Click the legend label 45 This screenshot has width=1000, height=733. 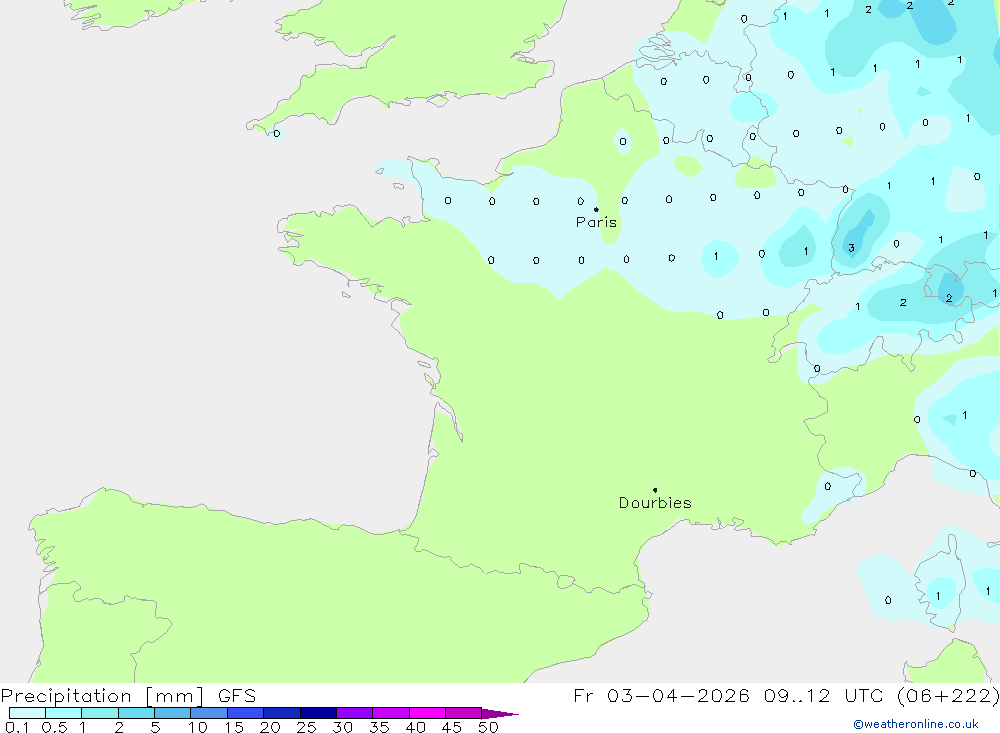click(x=452, y=727)
